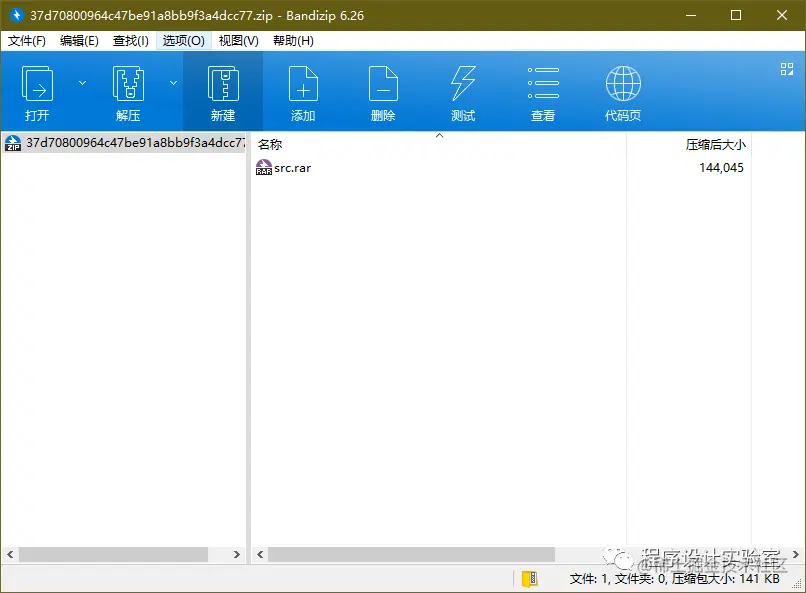Click left arrow of tree pane scrollbar

(x=10, y=554)
